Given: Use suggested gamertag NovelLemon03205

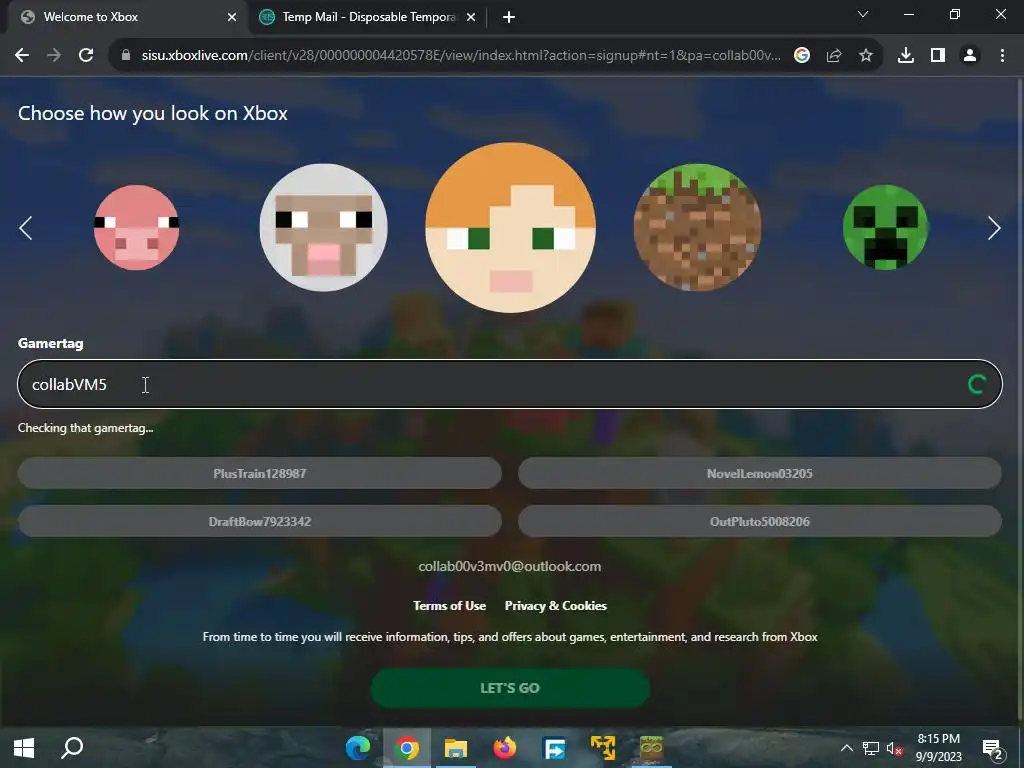Looking at the screenshot, I should (x=760, y=473).
